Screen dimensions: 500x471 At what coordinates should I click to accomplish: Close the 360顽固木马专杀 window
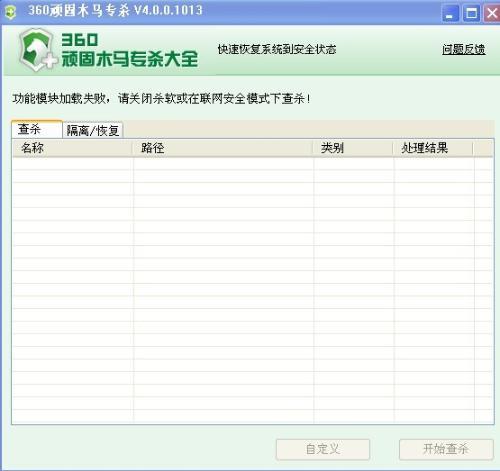pyautogui.click(x=492, y=13)
